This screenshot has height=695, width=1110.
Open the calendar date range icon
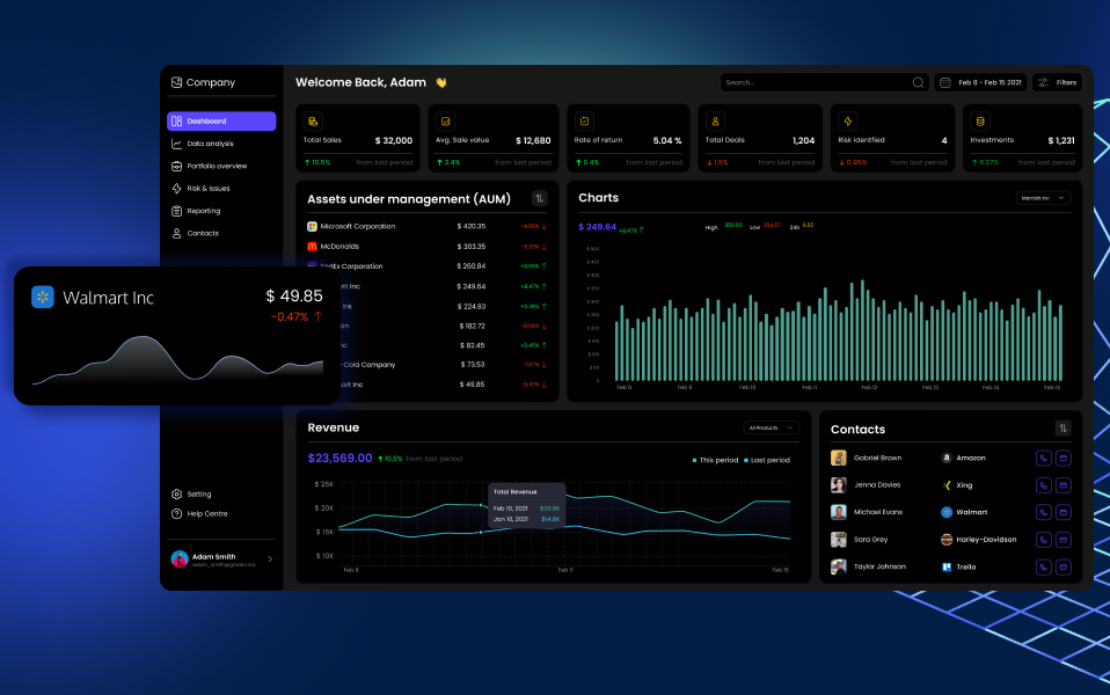point(945,83)
